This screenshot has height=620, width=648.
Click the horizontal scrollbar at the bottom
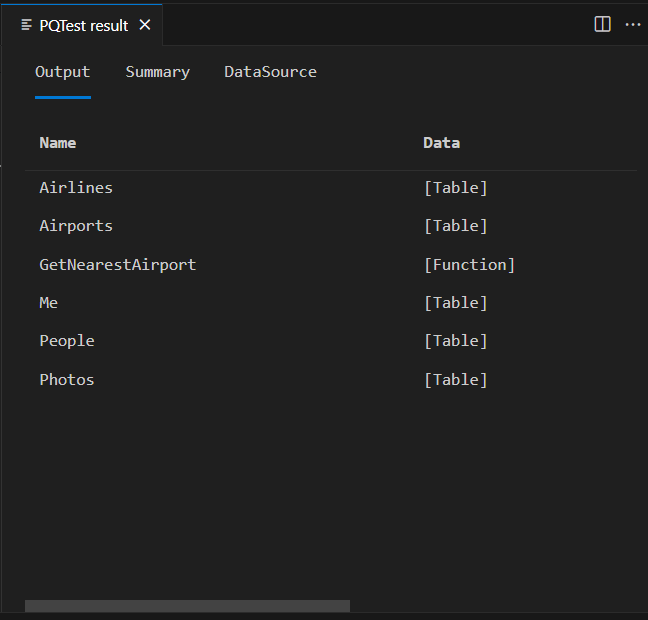[x=187, y=606]
